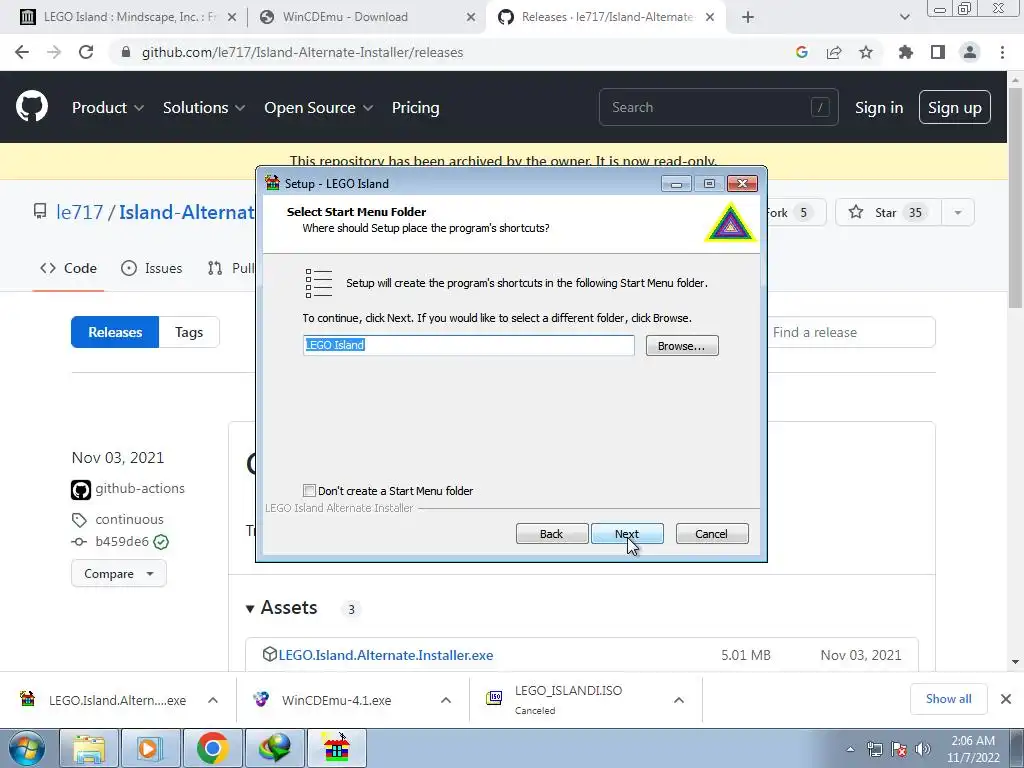Open Windows Explorer from the taskbar

coord(89,748)
